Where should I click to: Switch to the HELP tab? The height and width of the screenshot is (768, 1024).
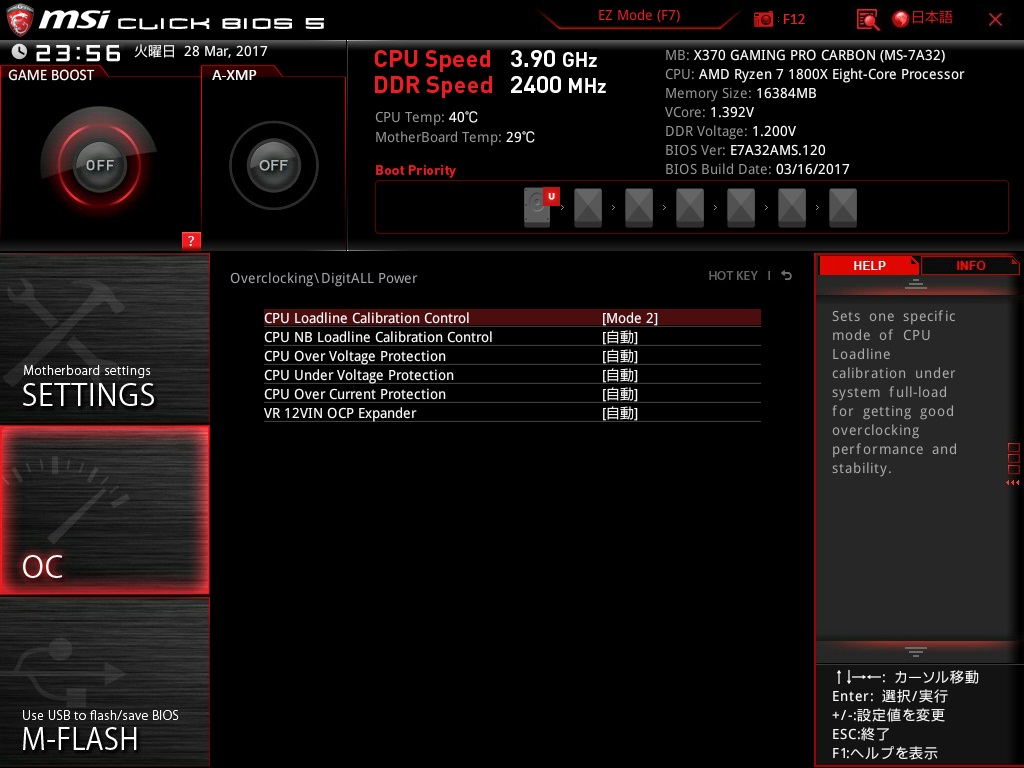point(869,265)
